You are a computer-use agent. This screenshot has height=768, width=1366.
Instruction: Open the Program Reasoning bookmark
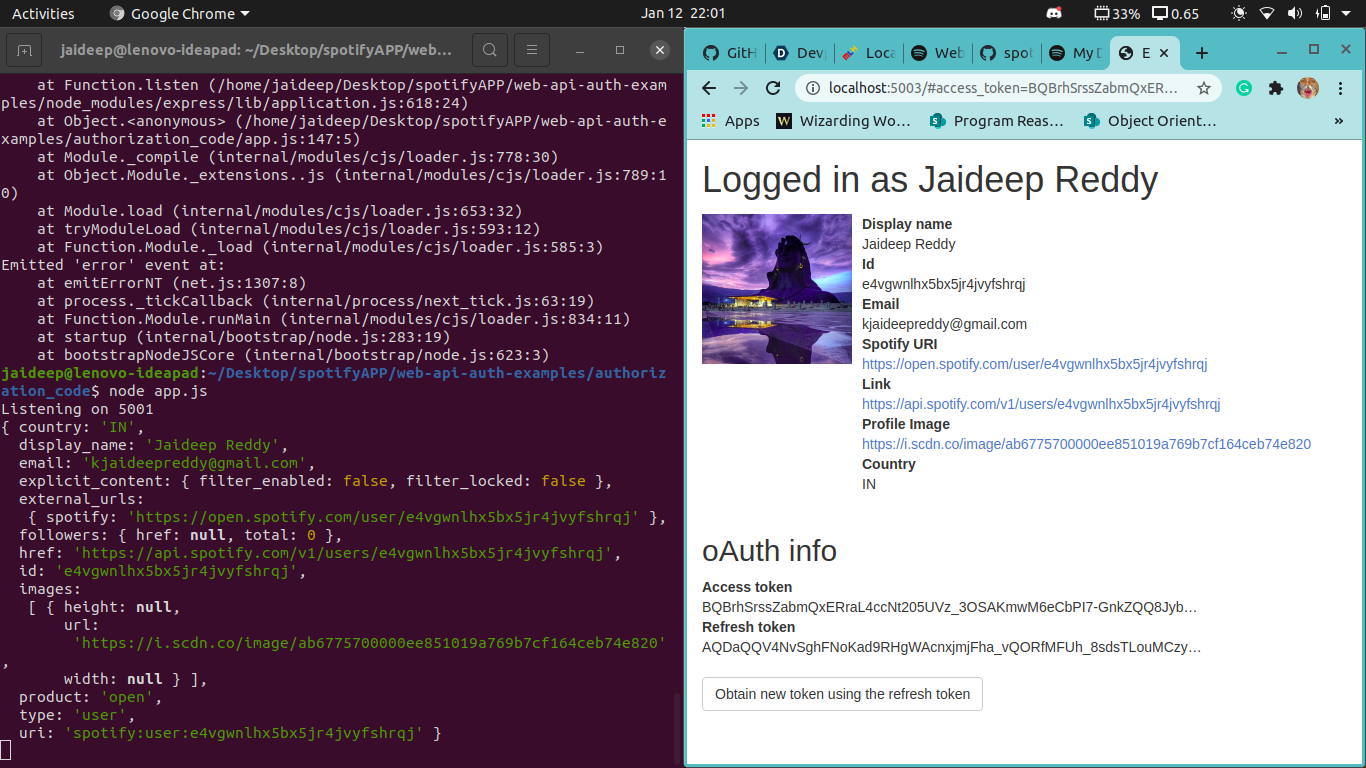tap(997, 121)
